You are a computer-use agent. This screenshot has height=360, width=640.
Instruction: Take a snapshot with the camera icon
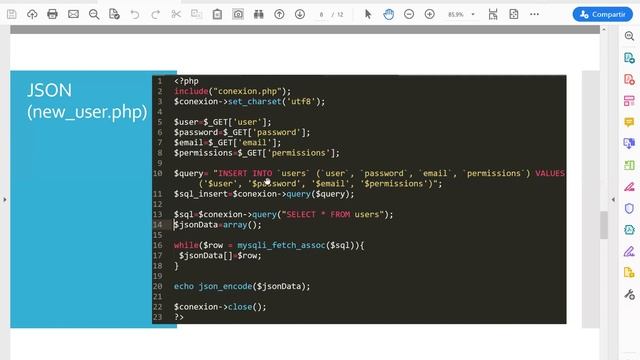[x=238, y=14]
